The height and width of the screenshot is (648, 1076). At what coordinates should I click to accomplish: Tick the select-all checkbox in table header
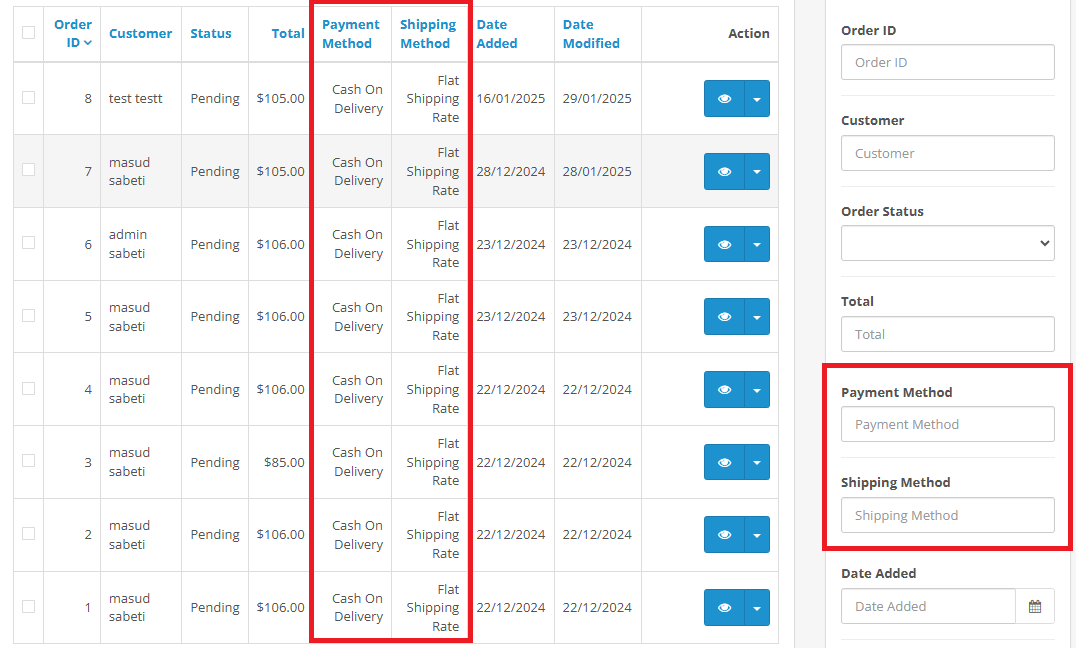28,33
